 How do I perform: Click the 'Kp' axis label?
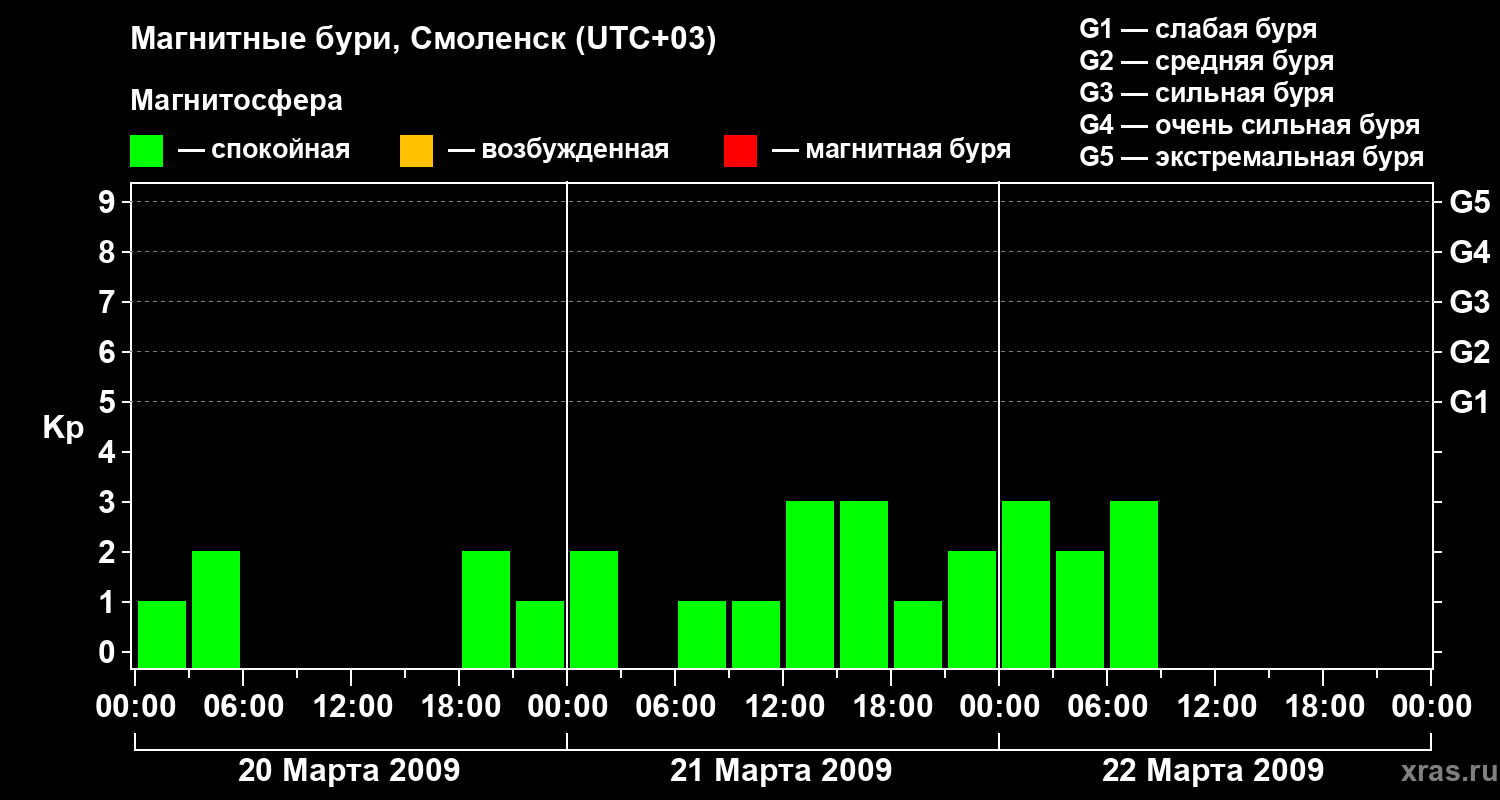(63, 428)
